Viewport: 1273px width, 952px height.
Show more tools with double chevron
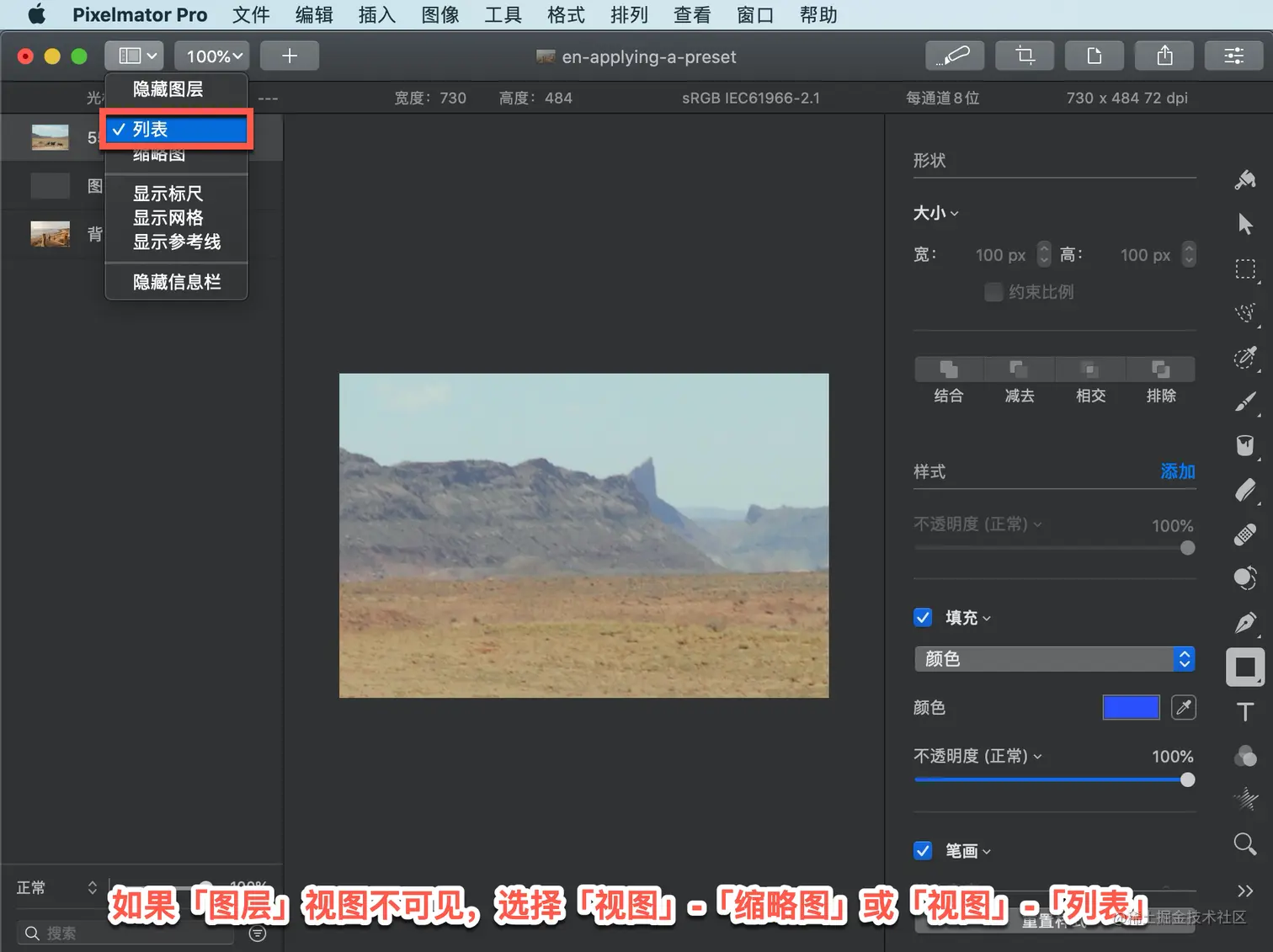click(1245, 891)
